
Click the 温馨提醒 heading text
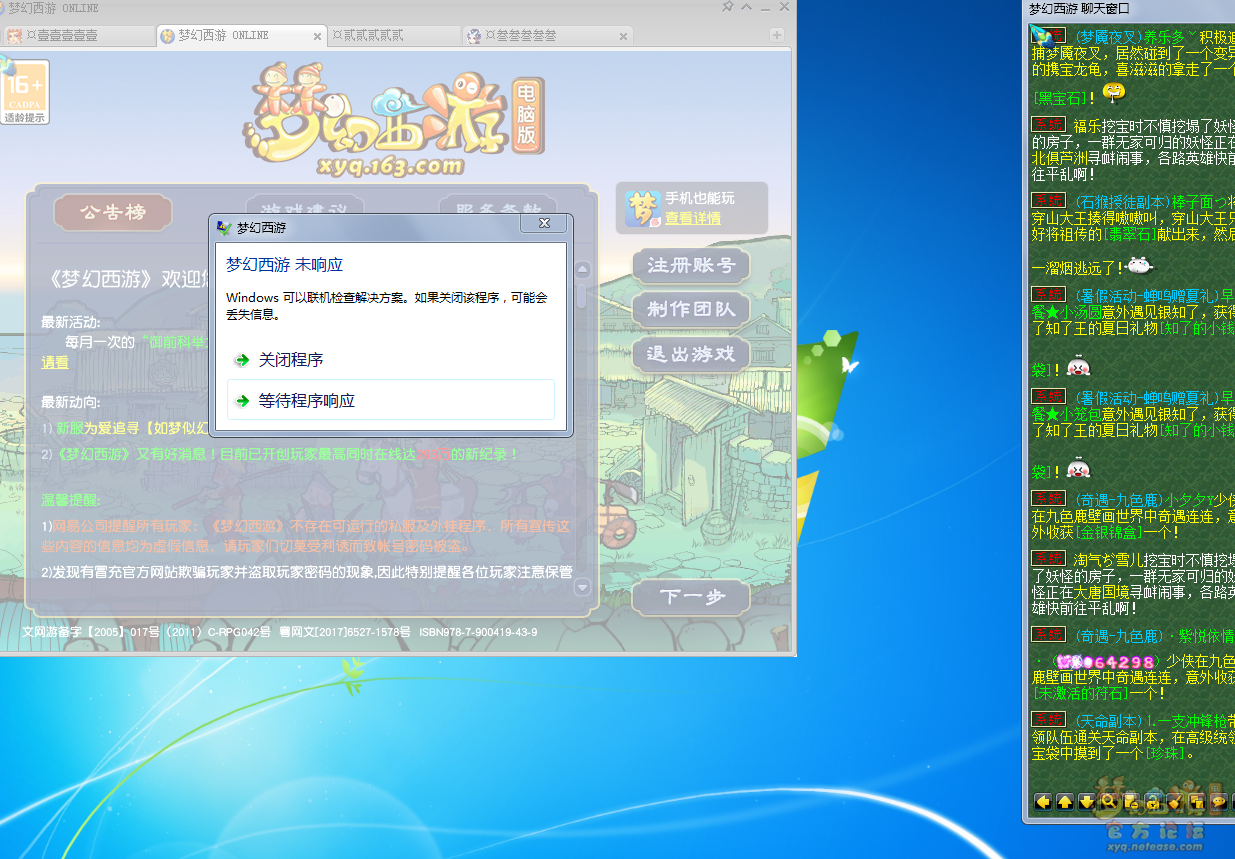[x=71, y=499]
